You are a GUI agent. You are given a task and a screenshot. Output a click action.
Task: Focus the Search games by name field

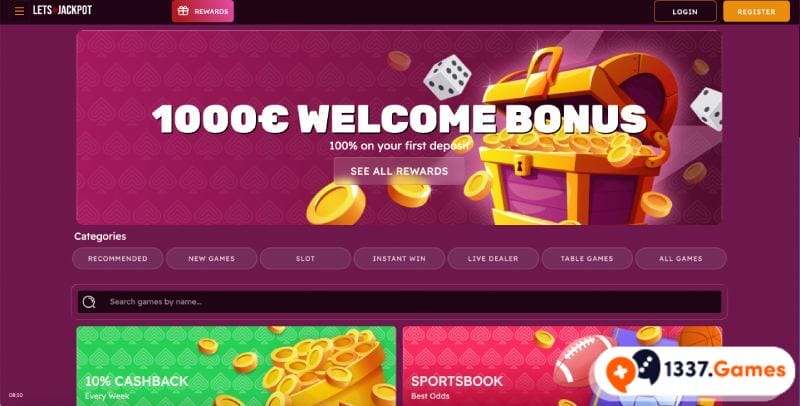tap(399, 302)
